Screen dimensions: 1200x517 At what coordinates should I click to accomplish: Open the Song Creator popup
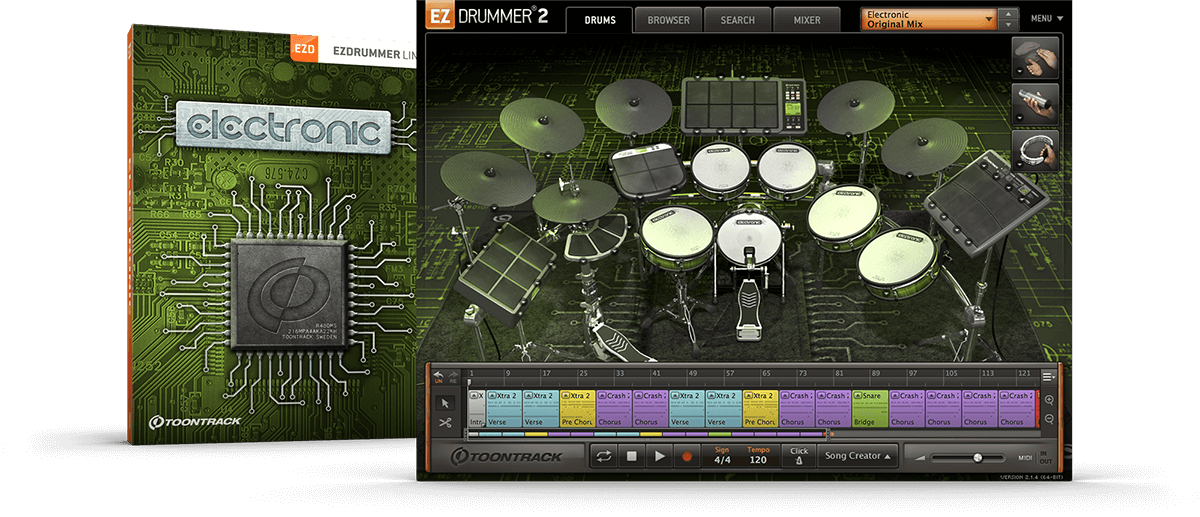(x=858, y=456)
